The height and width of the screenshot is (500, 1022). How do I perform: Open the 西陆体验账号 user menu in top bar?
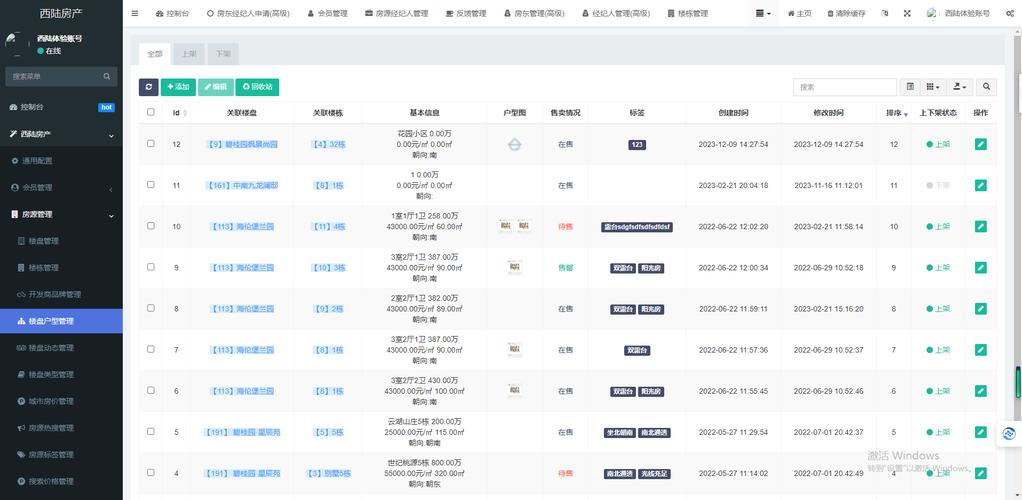pos(957,13)
